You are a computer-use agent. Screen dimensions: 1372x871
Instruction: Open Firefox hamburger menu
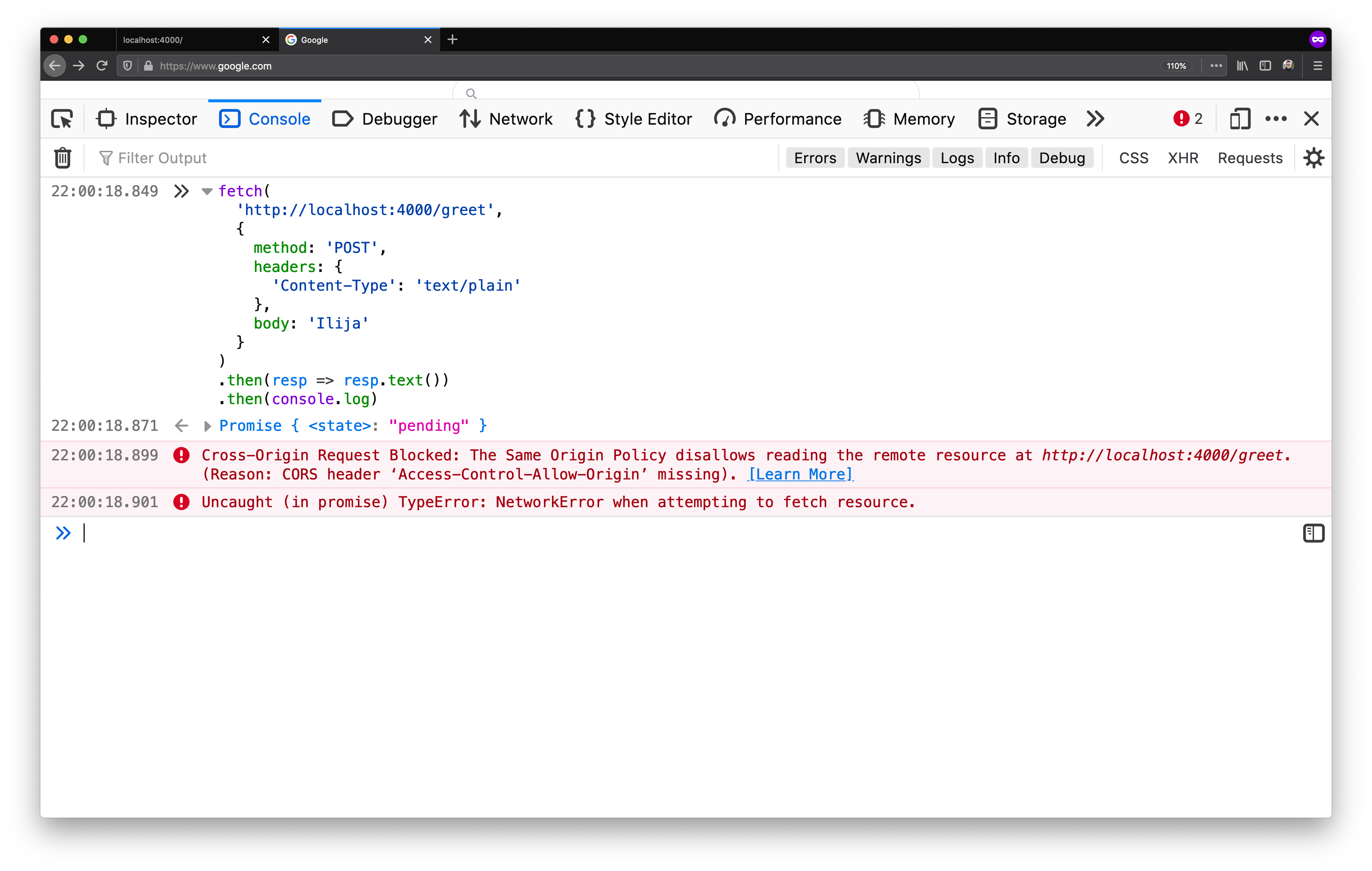(x=1317, y=66)
